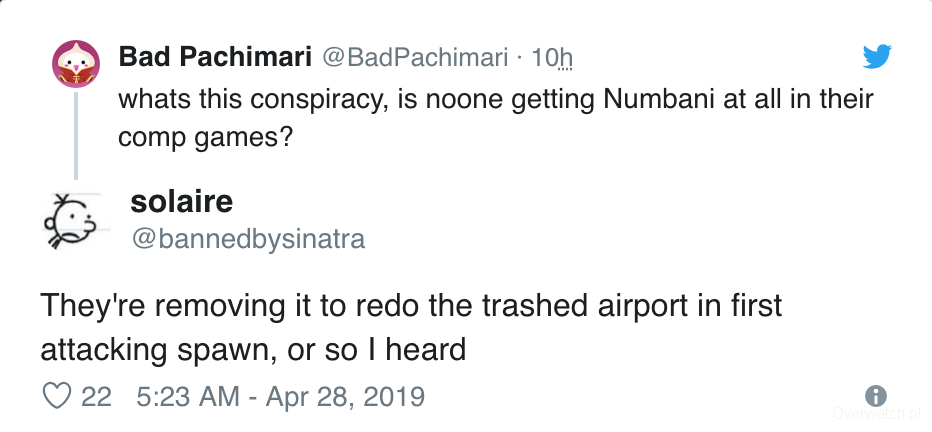Click the Twitter bird logo

click(876, 58)
